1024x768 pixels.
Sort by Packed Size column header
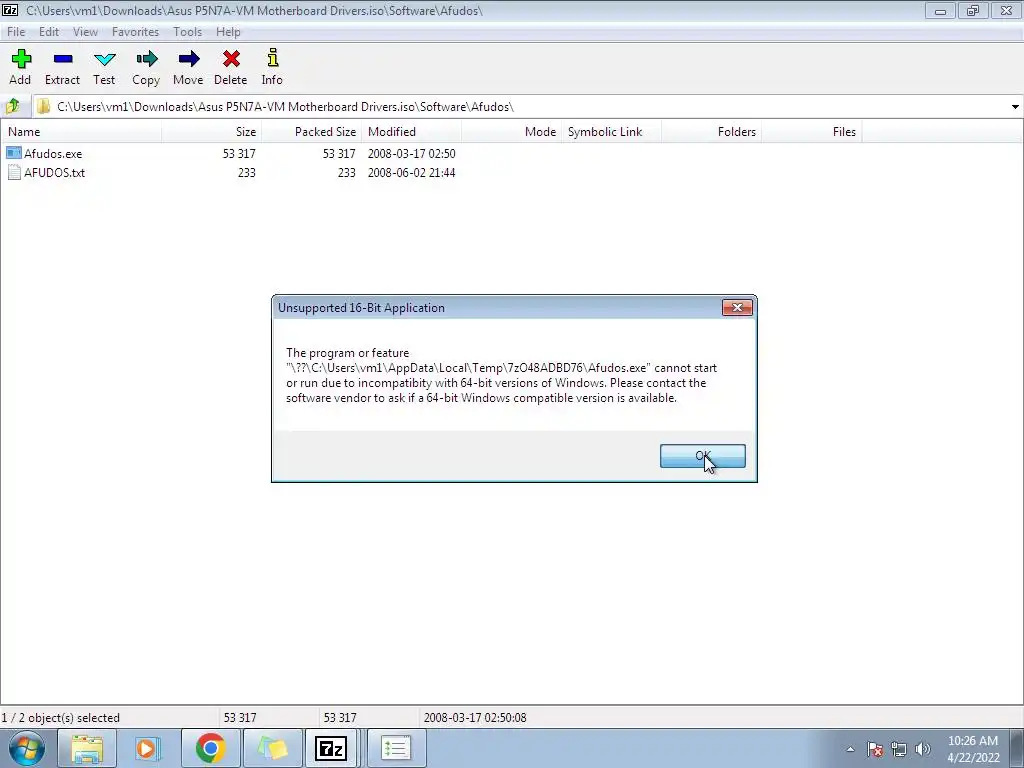click(312, 131)
